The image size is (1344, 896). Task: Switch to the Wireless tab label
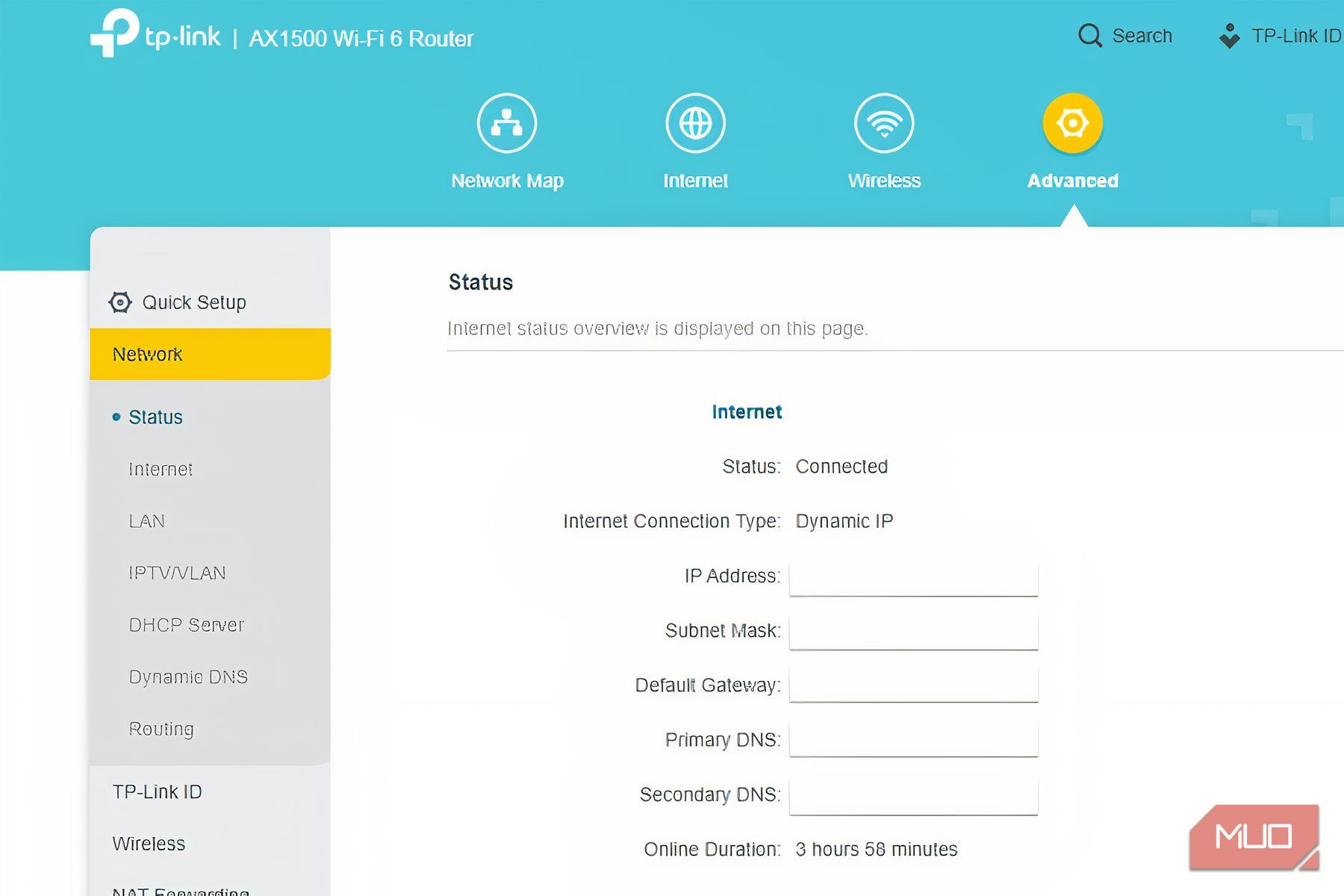[884, 181]
